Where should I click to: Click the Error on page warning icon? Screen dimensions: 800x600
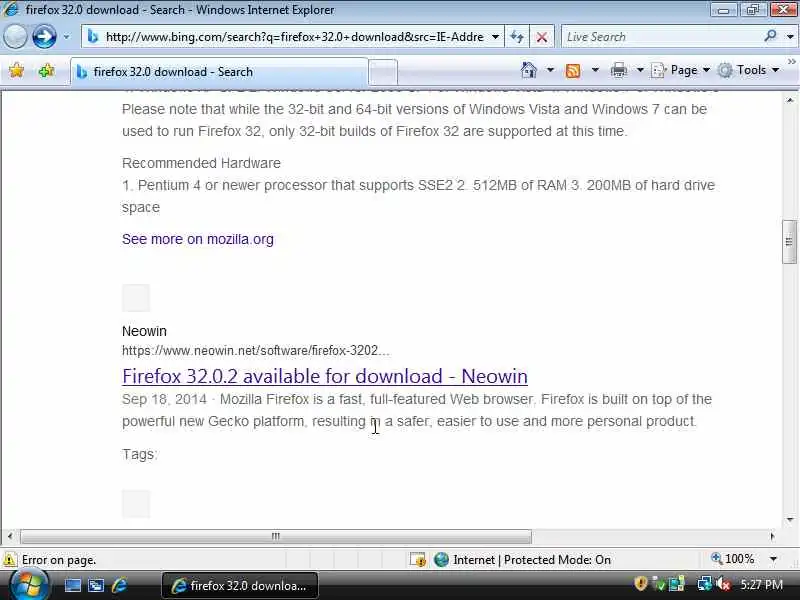click(9, 560)
